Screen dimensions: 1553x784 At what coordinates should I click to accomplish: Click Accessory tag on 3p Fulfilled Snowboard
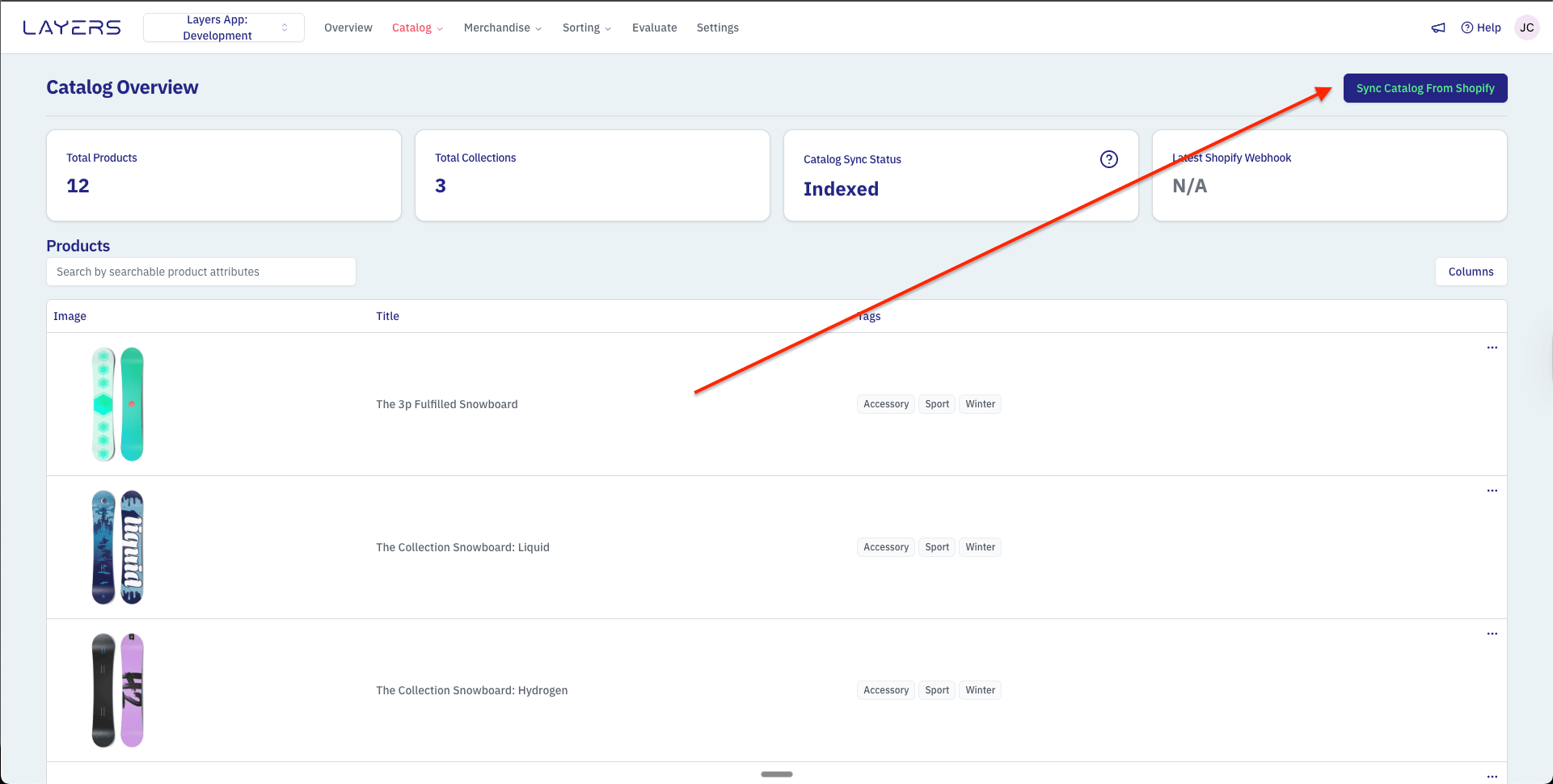[886, 404]
